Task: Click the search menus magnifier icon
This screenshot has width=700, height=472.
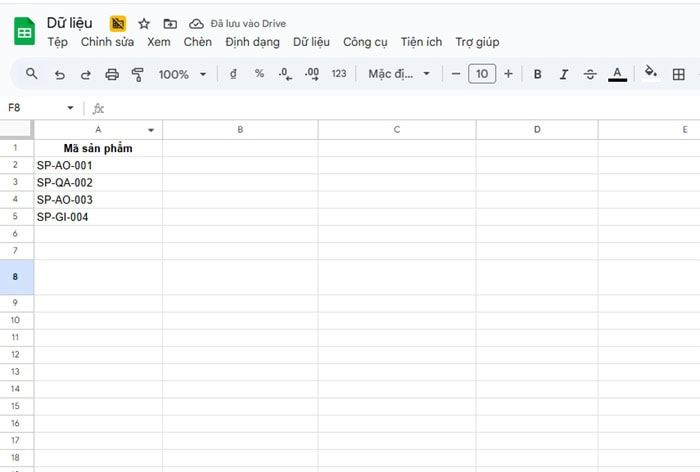Action: [x=32, y=74]
